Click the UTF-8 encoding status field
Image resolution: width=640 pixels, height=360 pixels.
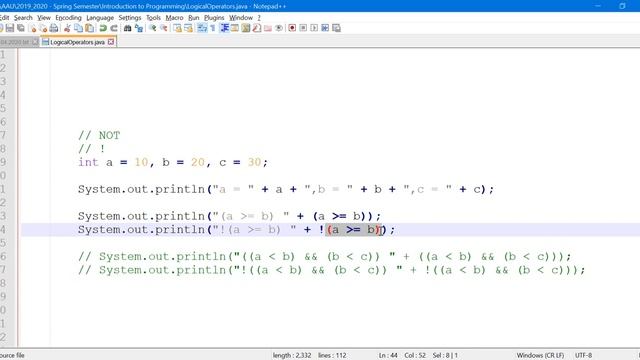pos(584,356)
